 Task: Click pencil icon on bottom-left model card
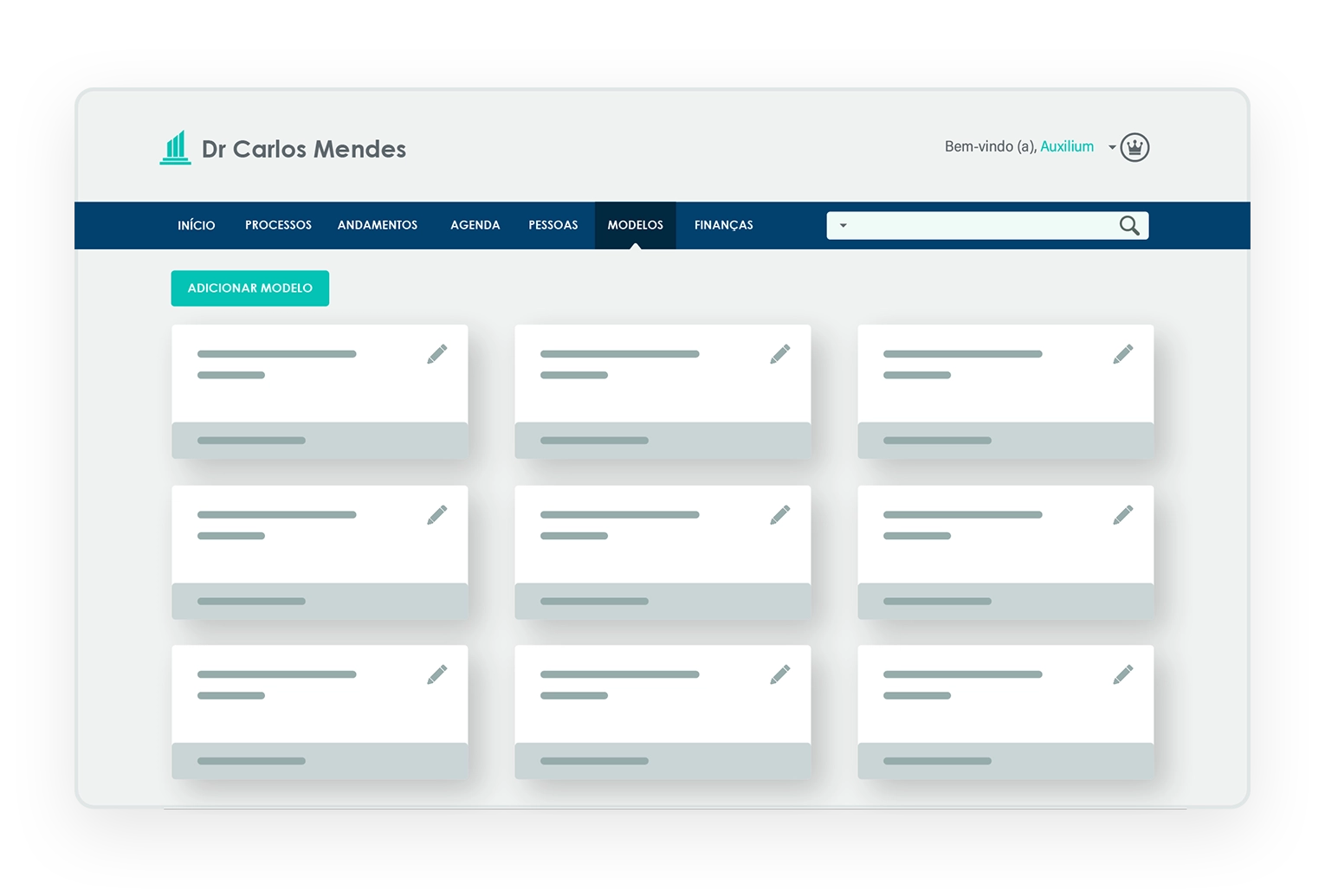[x=436, y=674]
